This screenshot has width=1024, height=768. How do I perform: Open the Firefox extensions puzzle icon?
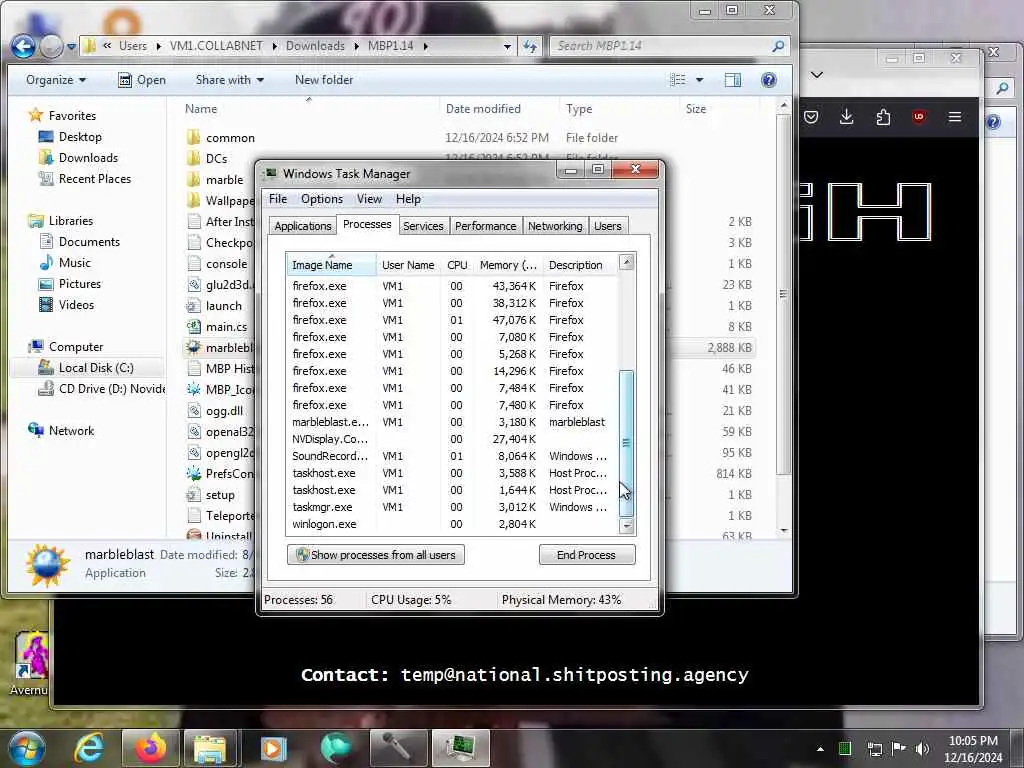[x=883, y=117]
